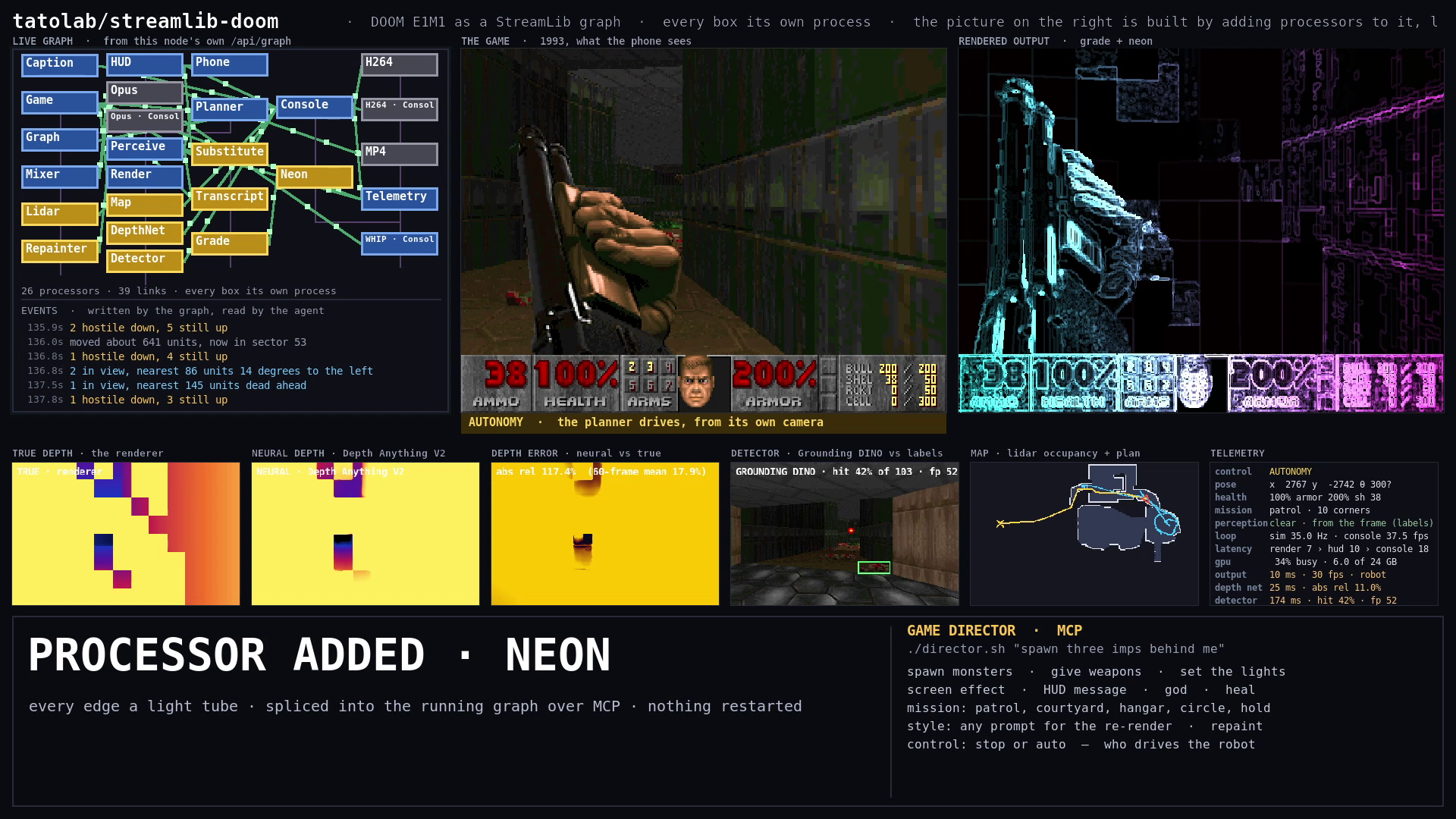The height and width of the screenshot is (819, 1456).
Task: Click the tatolab/streamlib-doom title
Action: click(x=146, y=21)
